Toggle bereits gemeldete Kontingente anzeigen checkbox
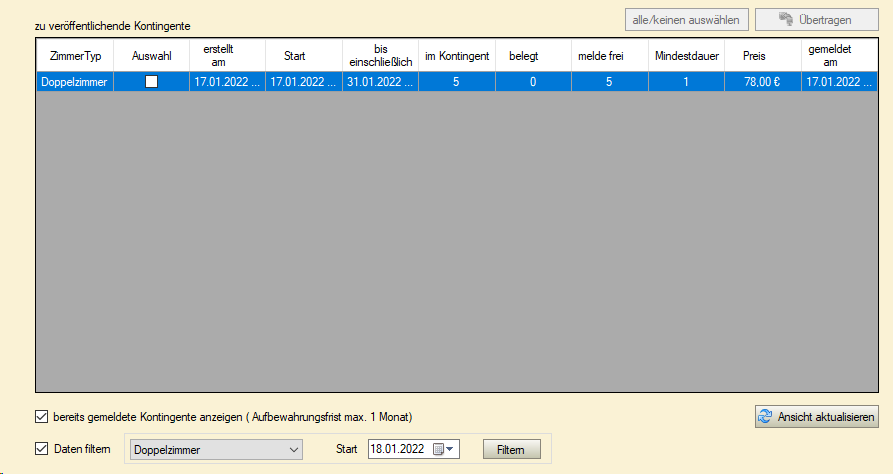This screenshot has width=893, height=474. click(42, 416)
